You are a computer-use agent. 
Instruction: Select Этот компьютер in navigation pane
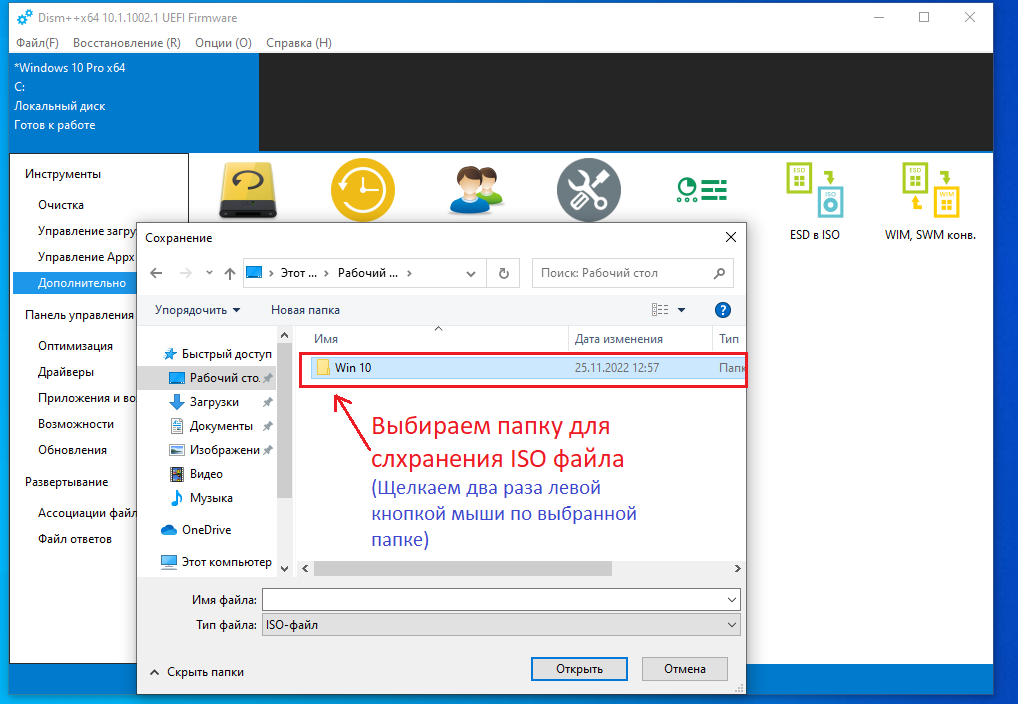[217, 562]
